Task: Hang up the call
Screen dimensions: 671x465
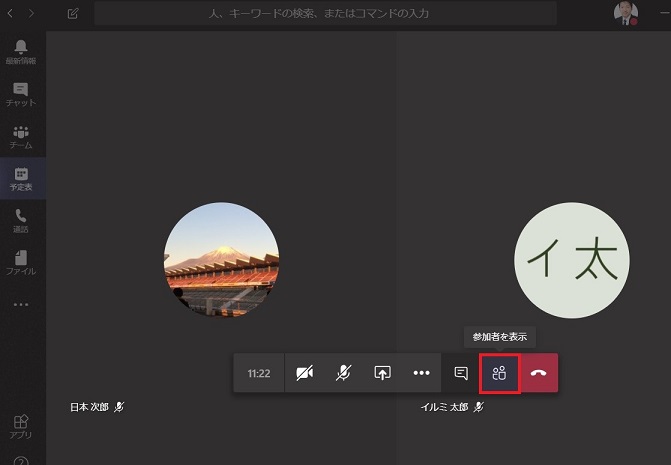Action: [539, 373]
